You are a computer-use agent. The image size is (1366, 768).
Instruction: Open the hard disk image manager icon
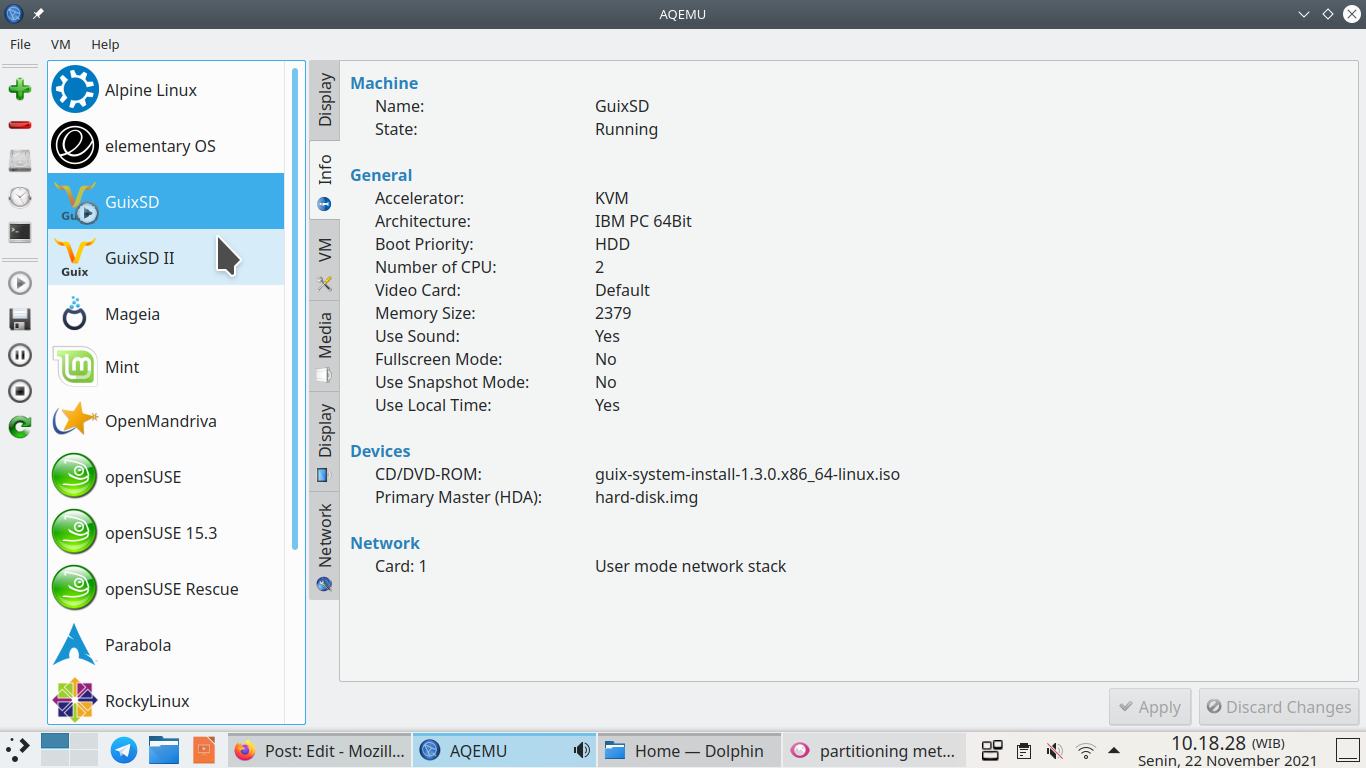coord(20,160)
